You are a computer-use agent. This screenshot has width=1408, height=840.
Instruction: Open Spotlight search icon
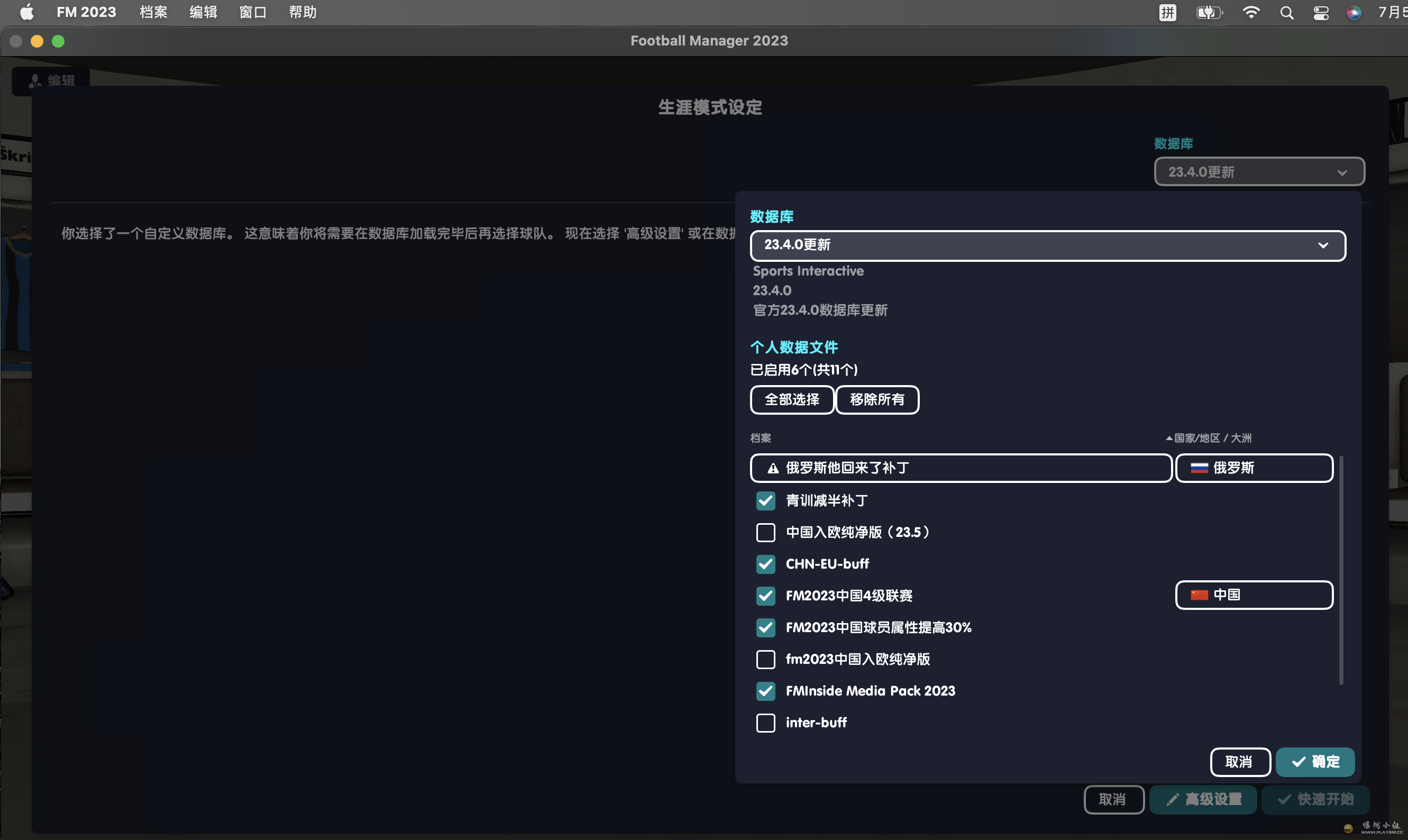point(1286,13)
